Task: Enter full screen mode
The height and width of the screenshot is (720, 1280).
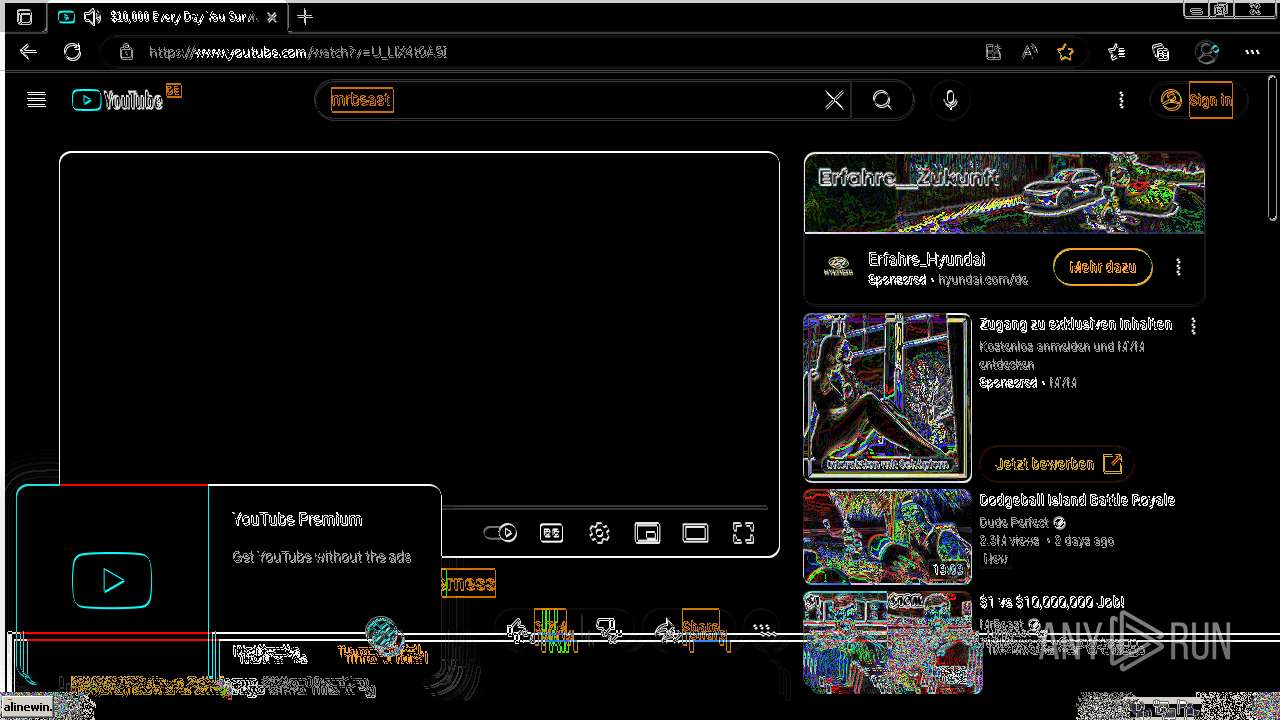Action: [x=743, y=533]
